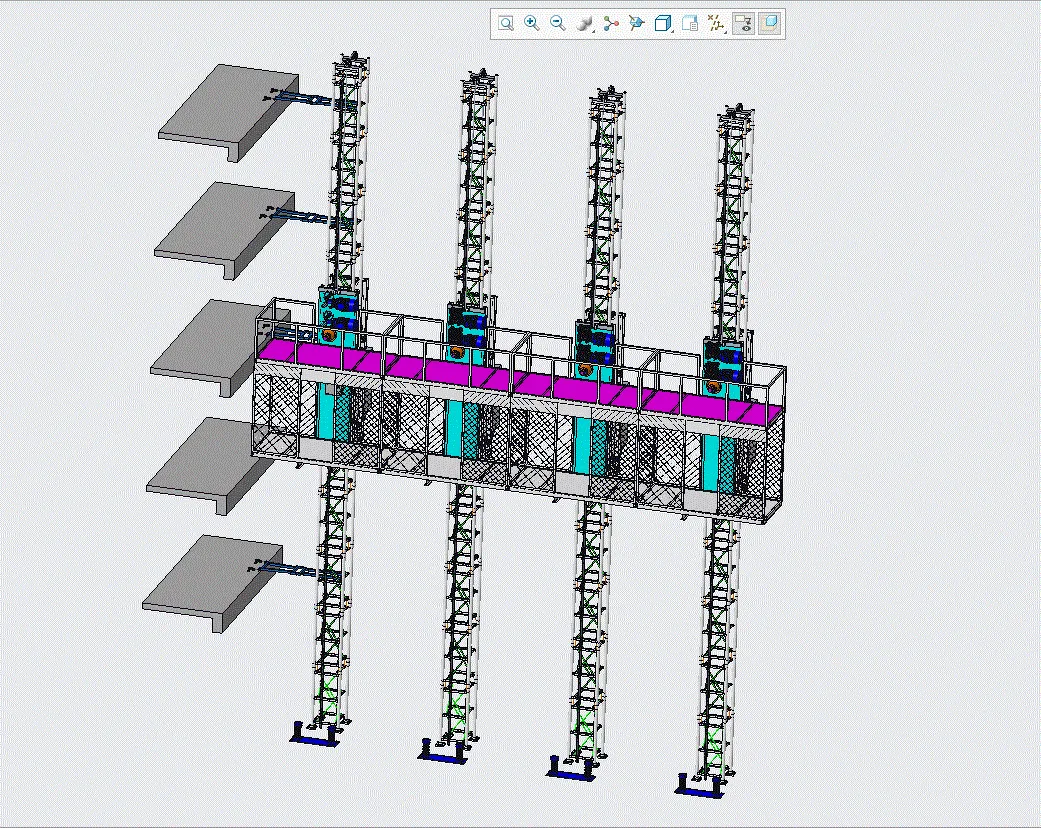The height and width of the screenshot is (828, 1041).
Task: Click the Refit zoom-to-fit icon
Action: pos(506,24)
